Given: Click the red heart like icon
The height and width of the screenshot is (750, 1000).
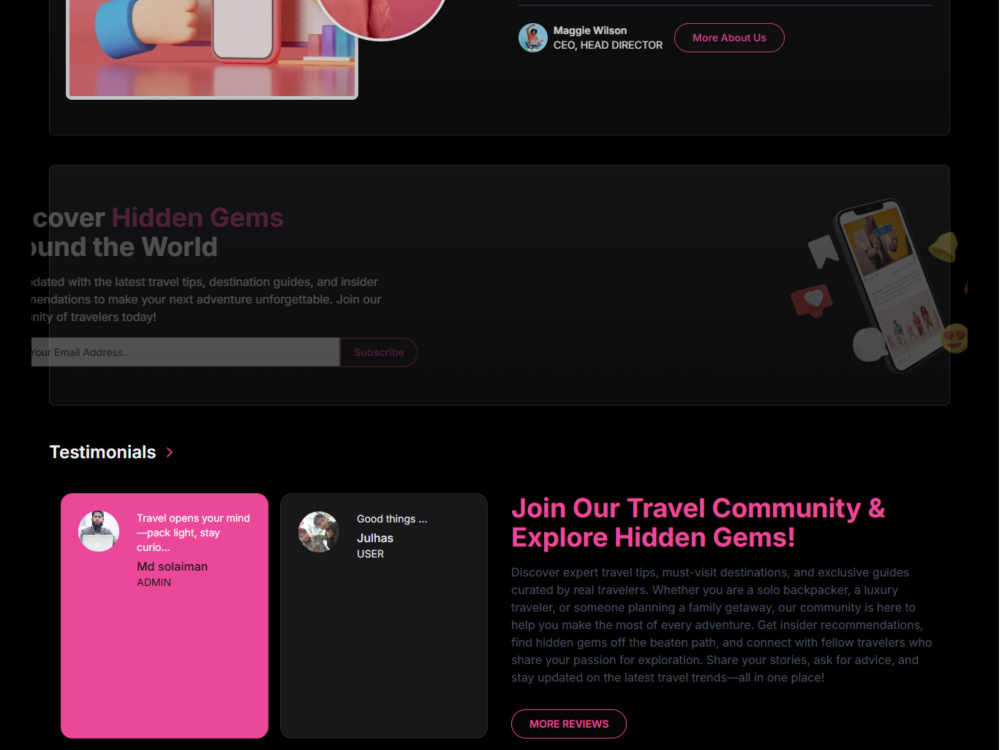Looking at the screenshot, I should tap(812, 300).
